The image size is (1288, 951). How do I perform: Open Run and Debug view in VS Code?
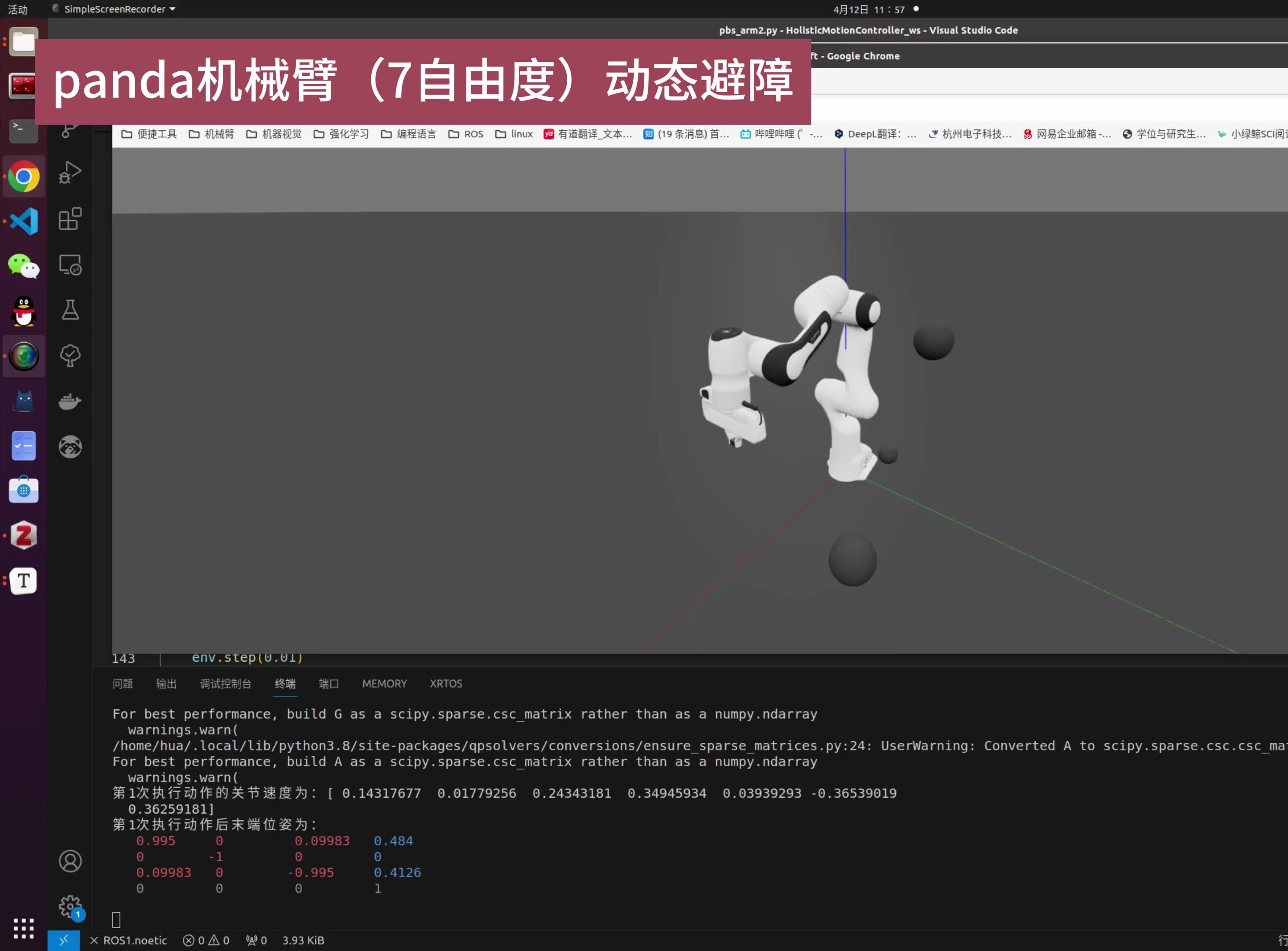point(70,173)
